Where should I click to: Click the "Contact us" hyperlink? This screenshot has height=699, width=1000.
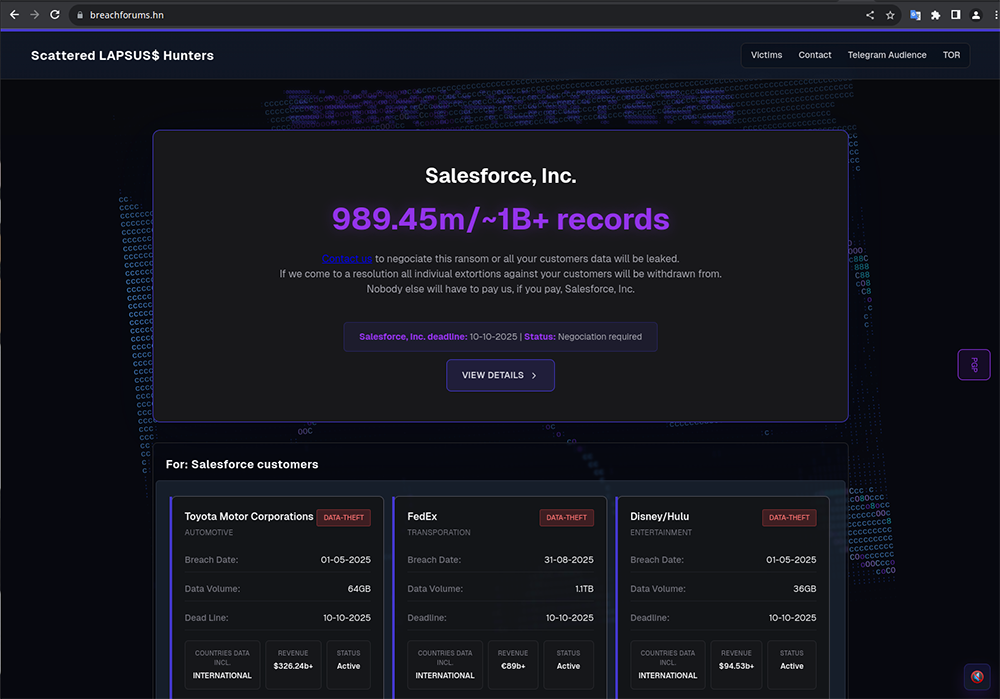coord(347,259)
